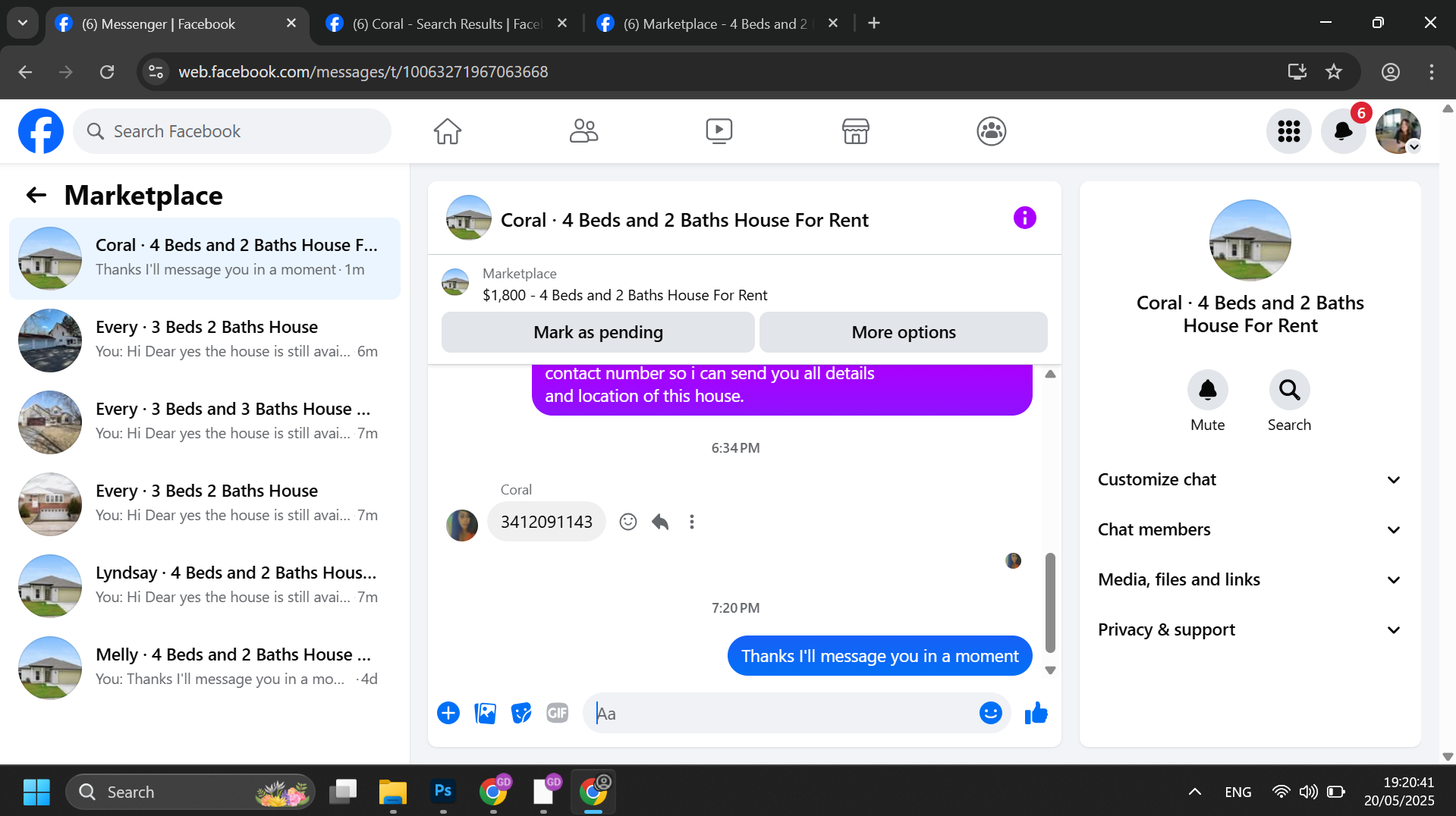Open Coral's avatar beside the 3412091143 message
The image size is (1456, 816).
(461, 525)
